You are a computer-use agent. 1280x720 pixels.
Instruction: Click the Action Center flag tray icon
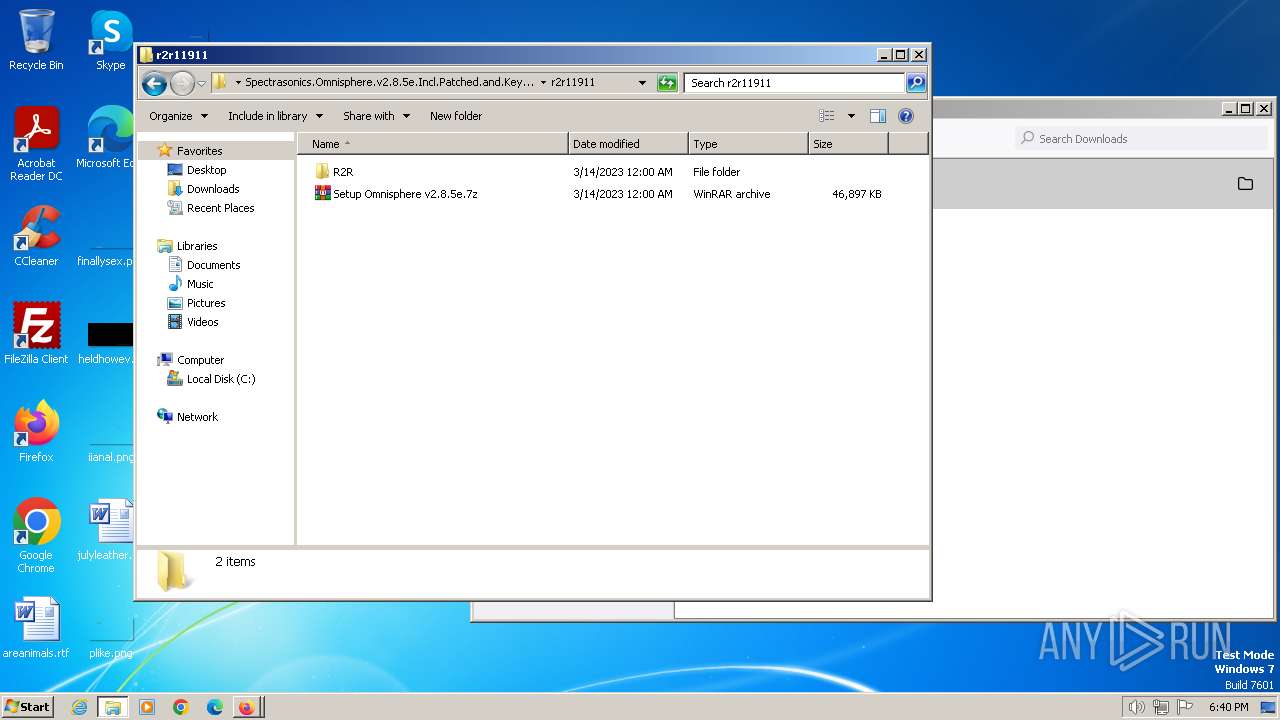[x=1185, y=707]
